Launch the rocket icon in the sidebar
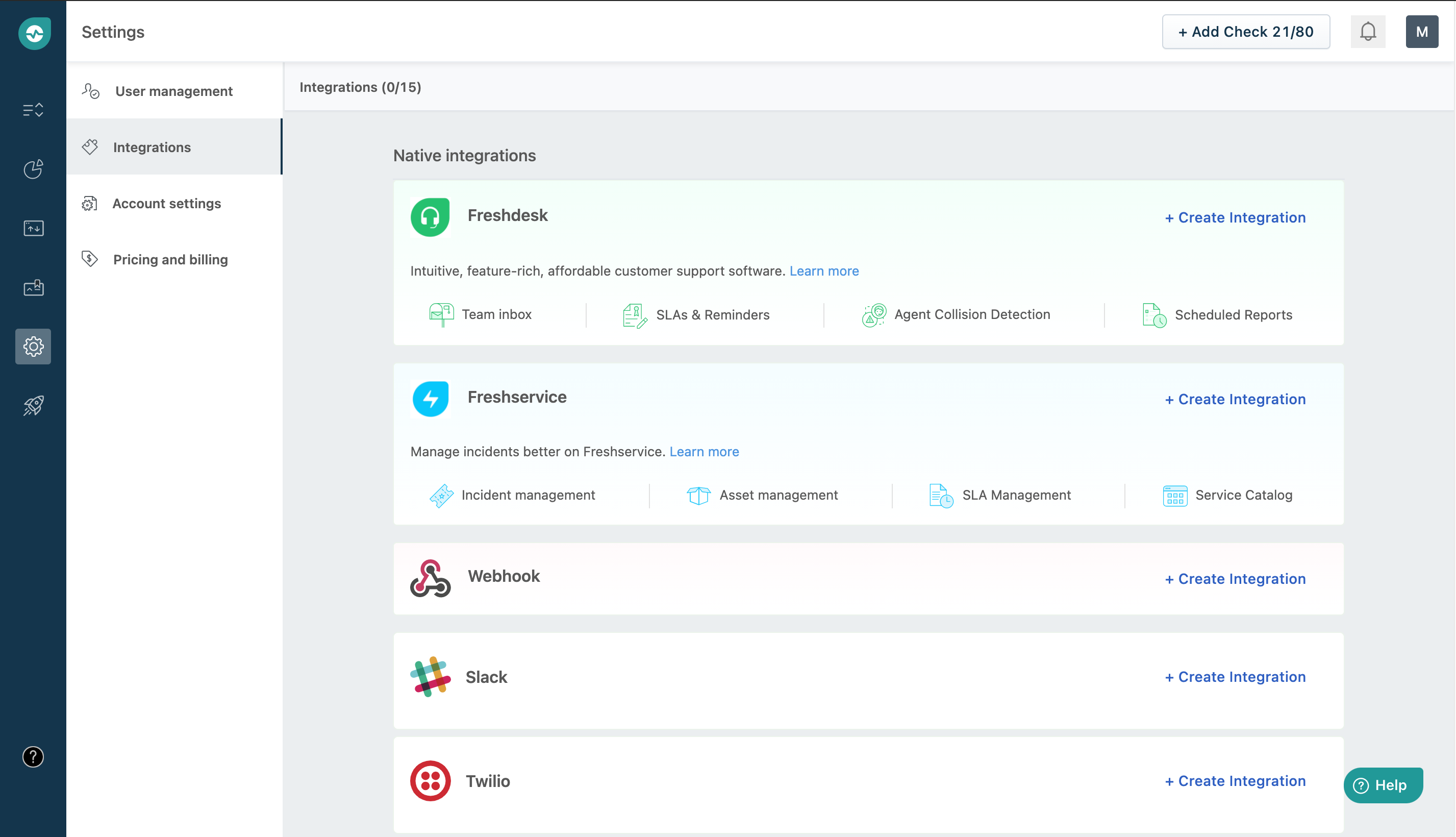The height and width of the screenshot is (837, 1456). tap(33, 405)
